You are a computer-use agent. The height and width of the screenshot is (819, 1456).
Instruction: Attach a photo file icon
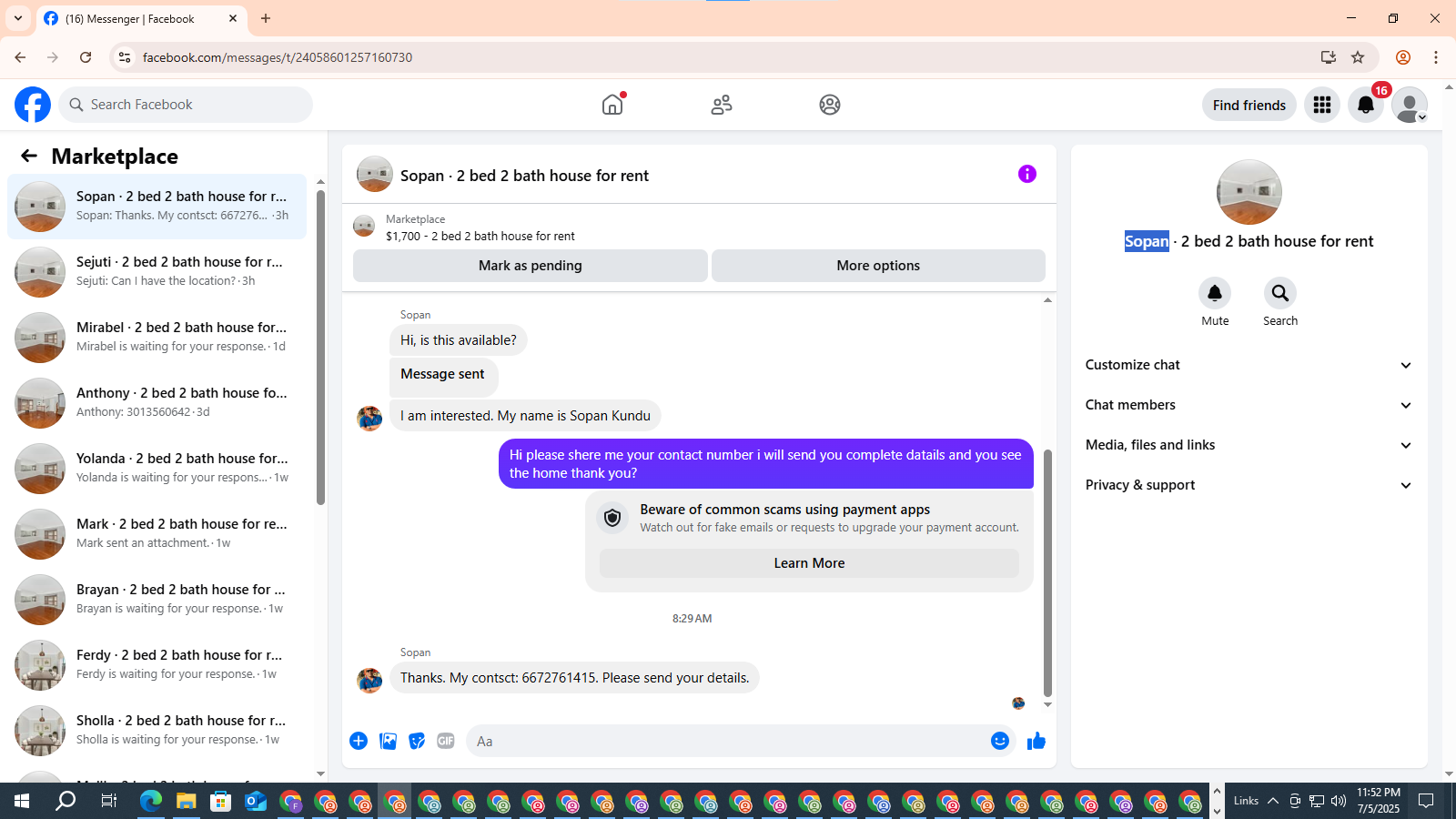tap(389, 741)
